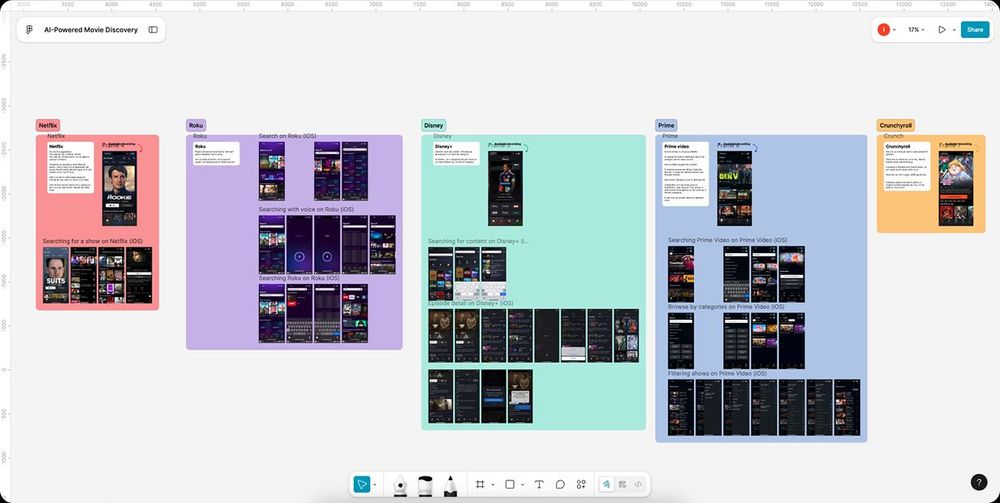The height and width of the screenshot is (503, 1000).
Task: Select the Disney section label
Action: [434, 126]
